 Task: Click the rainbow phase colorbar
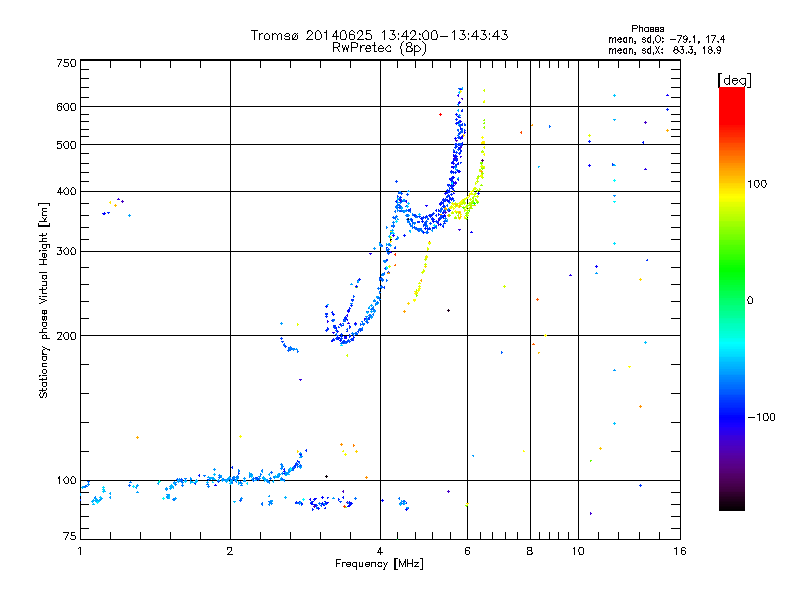pos(732,298)
